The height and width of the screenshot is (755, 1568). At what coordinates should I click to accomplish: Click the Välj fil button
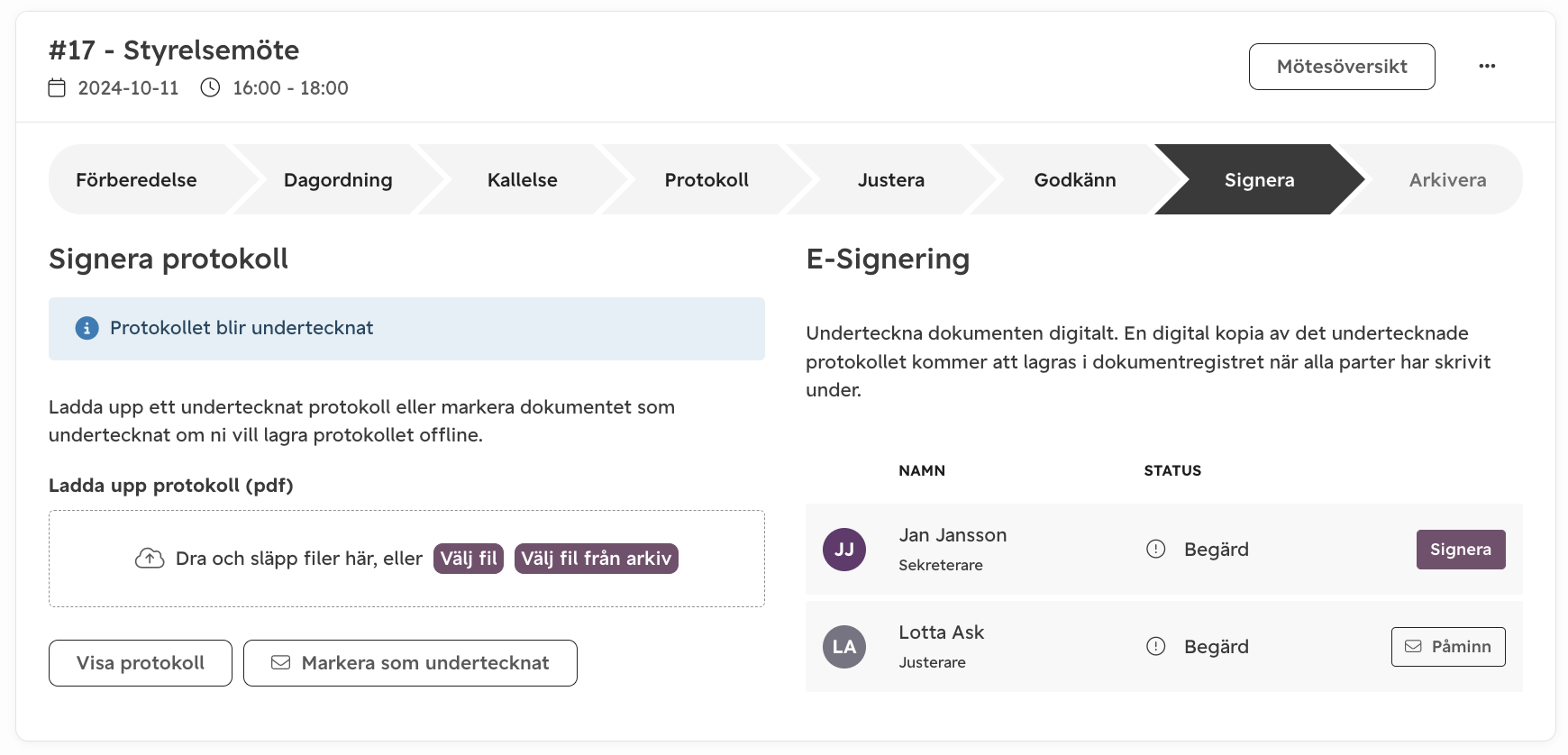(469, 559)
